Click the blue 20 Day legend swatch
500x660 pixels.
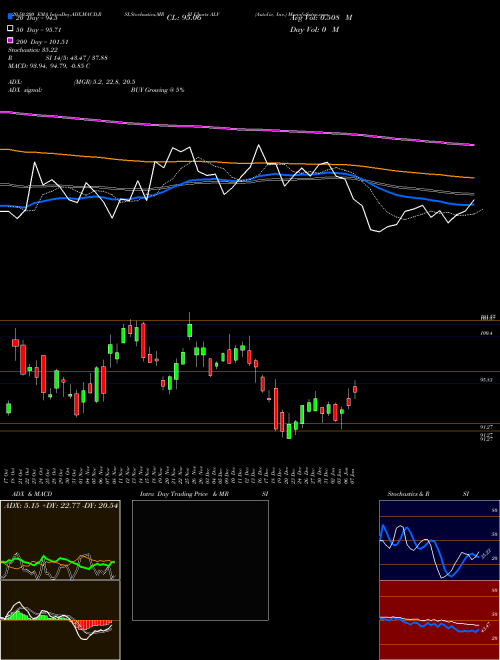10,16
